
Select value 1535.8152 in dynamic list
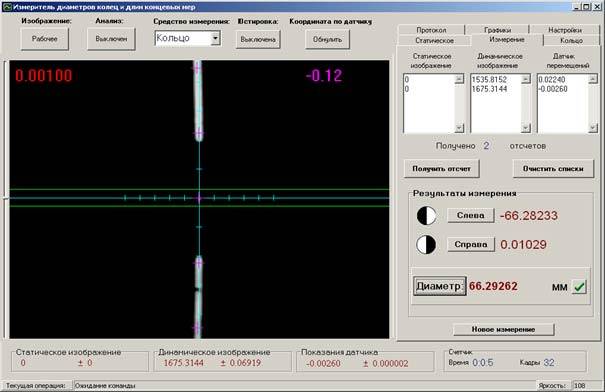pyautogui.click(x=489, y=79)
